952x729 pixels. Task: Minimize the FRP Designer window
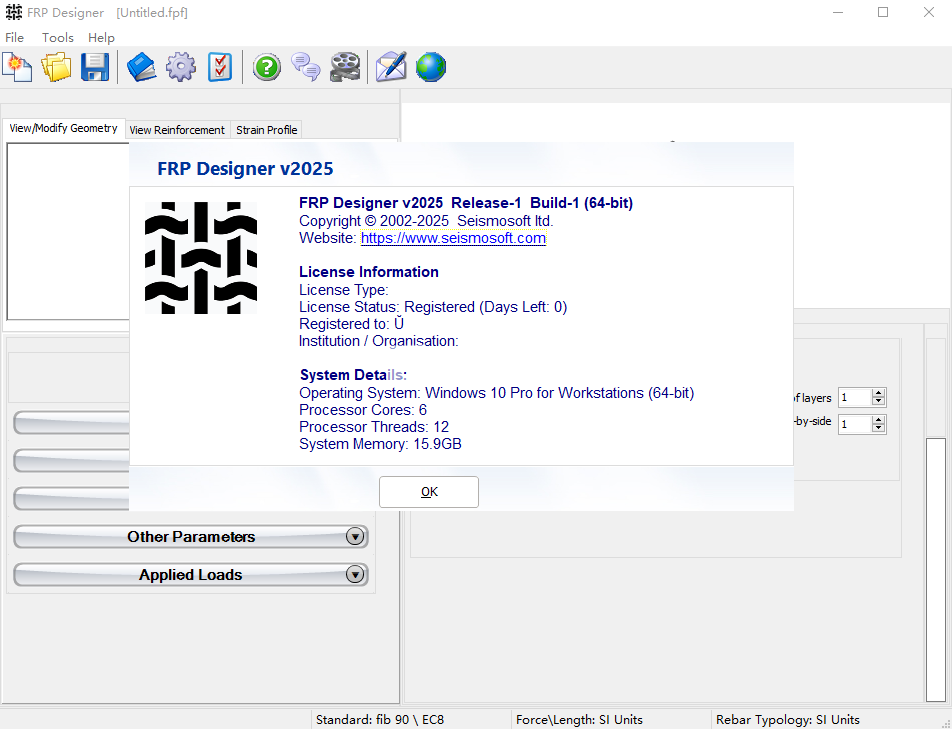pyautogui.click(x=838, y=12)
